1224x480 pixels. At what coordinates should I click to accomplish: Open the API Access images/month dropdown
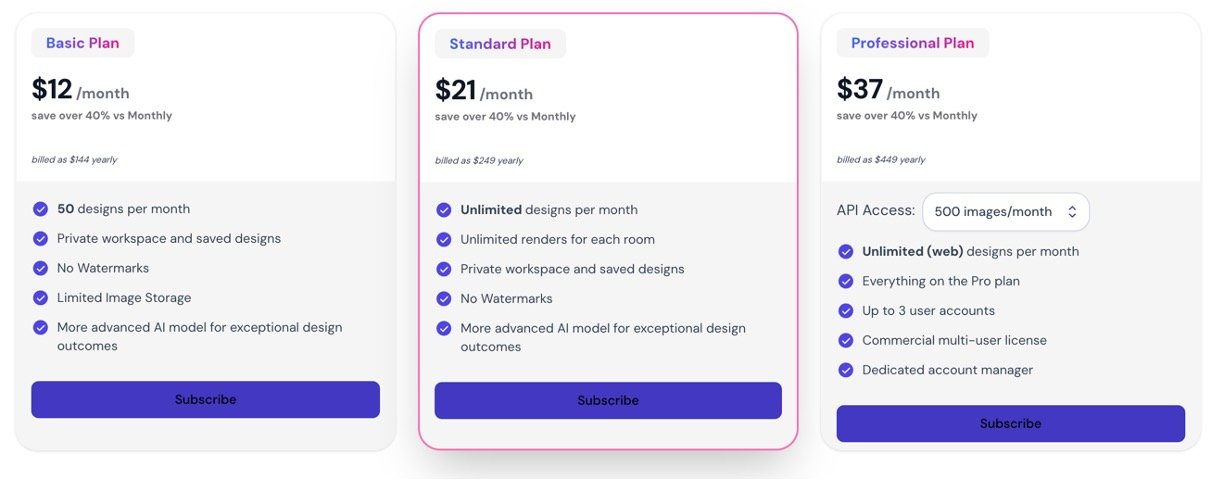pos(1004,212)
